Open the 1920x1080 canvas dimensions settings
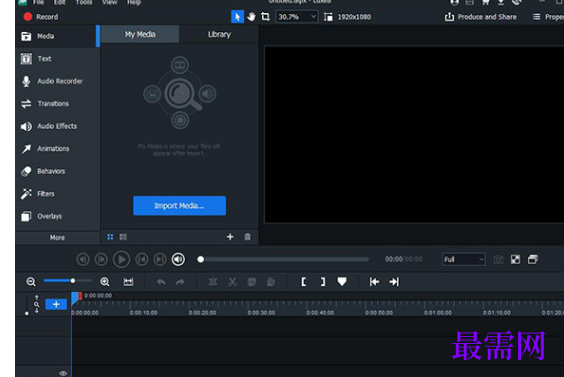564x377 pixels. 347,17
